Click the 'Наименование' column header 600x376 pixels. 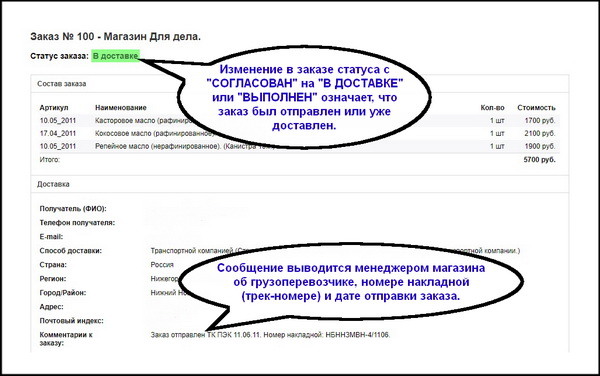(121, 107)
